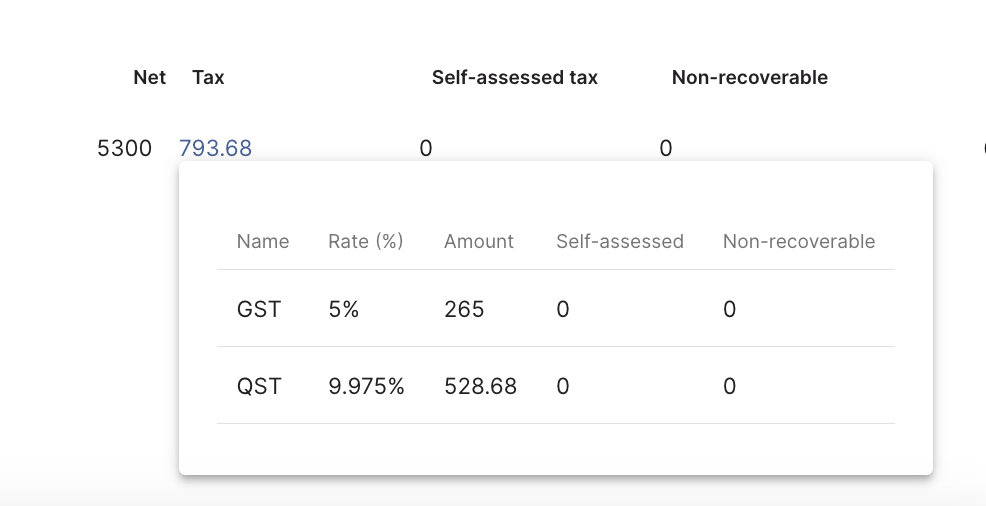Select the Net column header
Viewport: 986px width, 506px height.
(x=150, y=77)
